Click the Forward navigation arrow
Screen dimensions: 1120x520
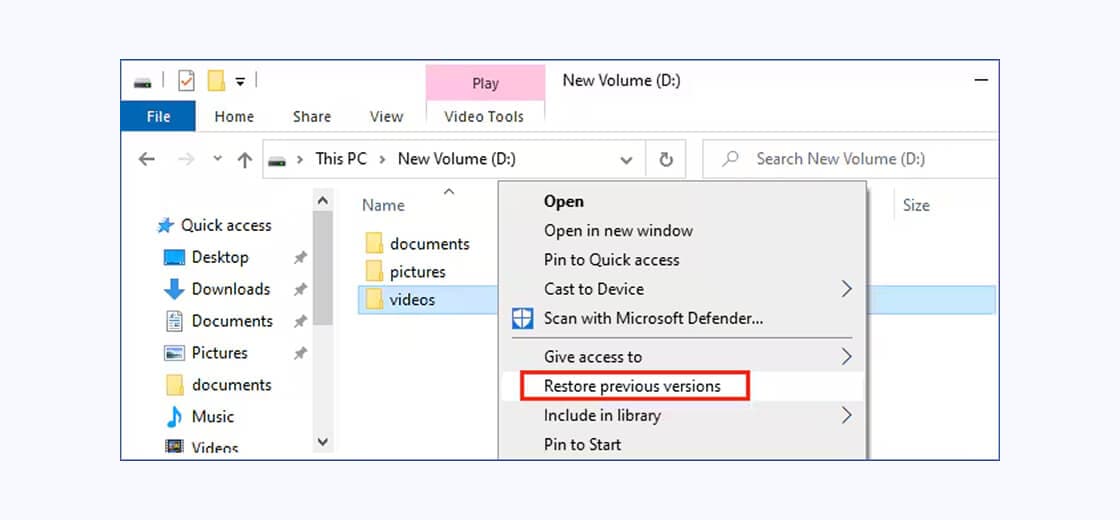coord(186,159)
